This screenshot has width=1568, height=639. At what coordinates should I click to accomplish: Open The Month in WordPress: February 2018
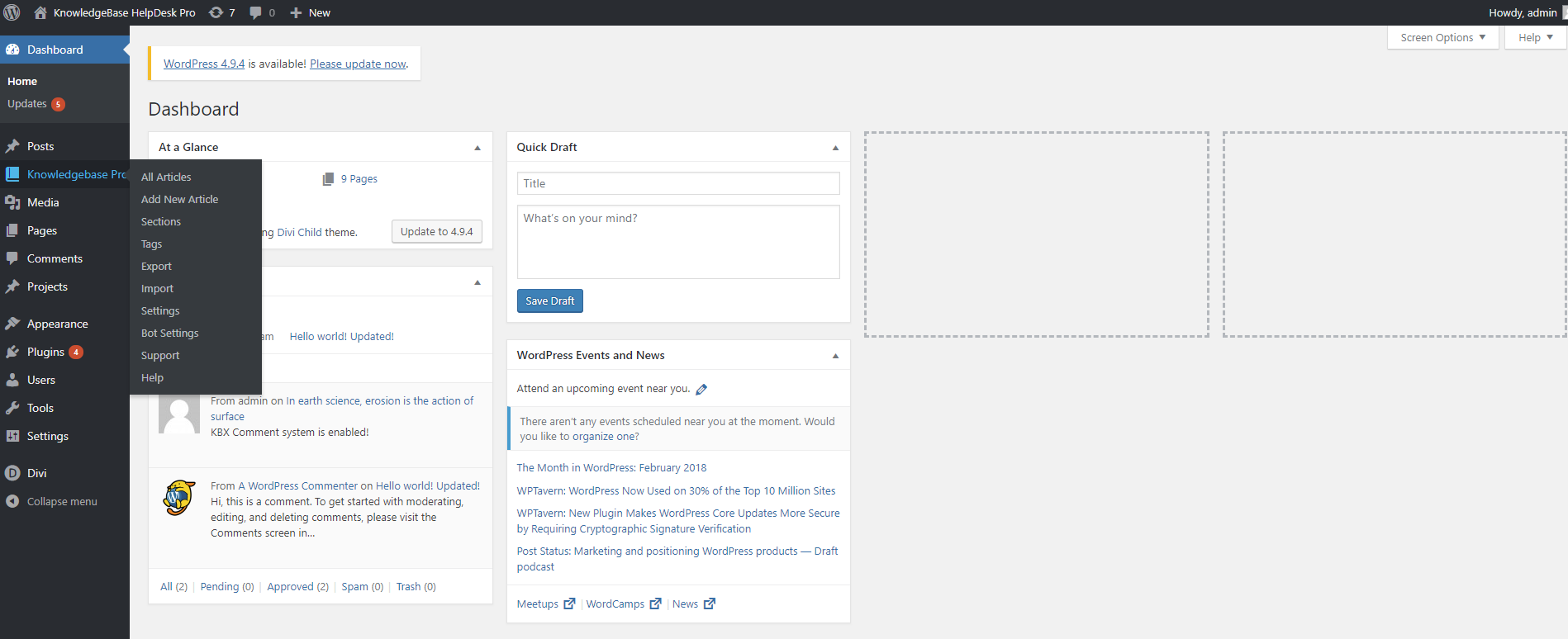tap(612, 467)
